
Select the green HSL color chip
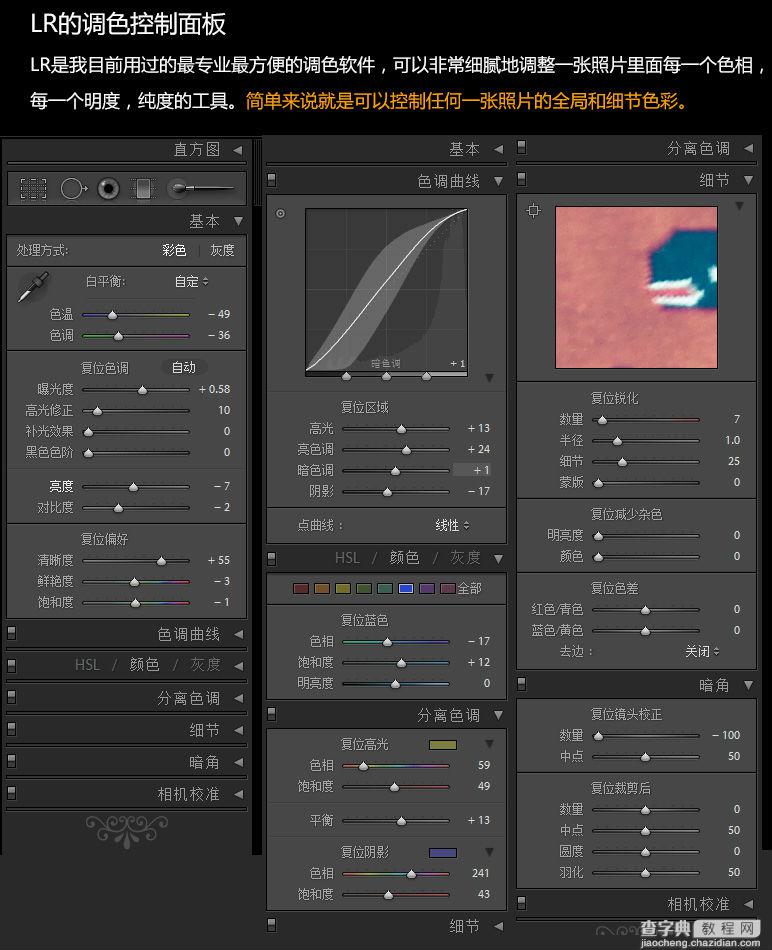pyautogui.click(x=364, y=588)
